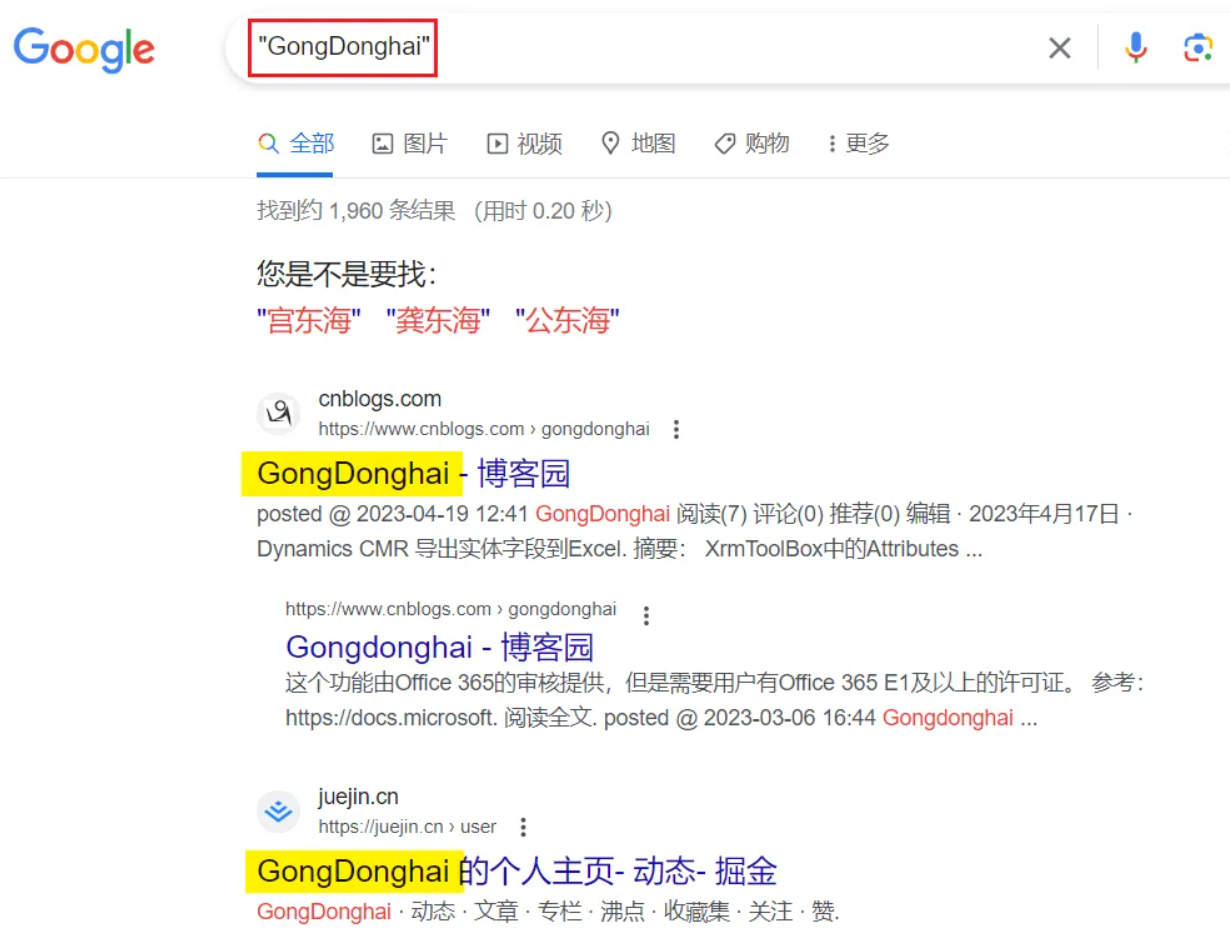Click the cnblogs.com site name
This screenshot has width=1230, height=930.
380,399
